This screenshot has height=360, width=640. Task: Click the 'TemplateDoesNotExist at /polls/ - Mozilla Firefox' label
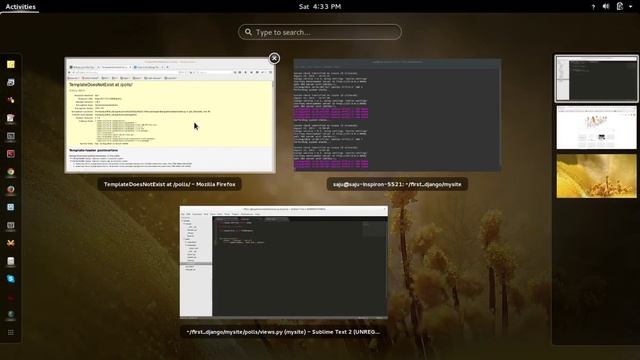click(x=169, y=184)
